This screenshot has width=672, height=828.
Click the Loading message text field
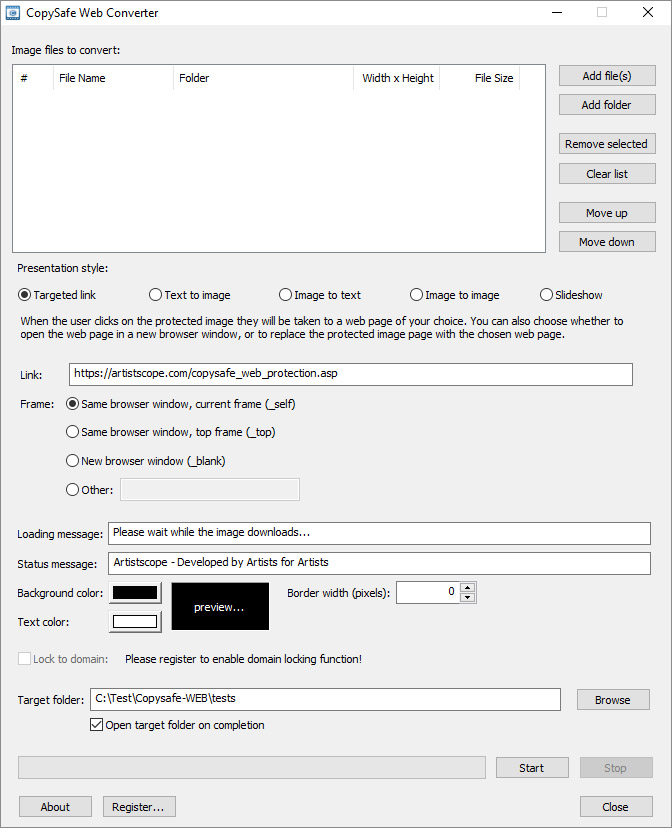coord(378,533)
